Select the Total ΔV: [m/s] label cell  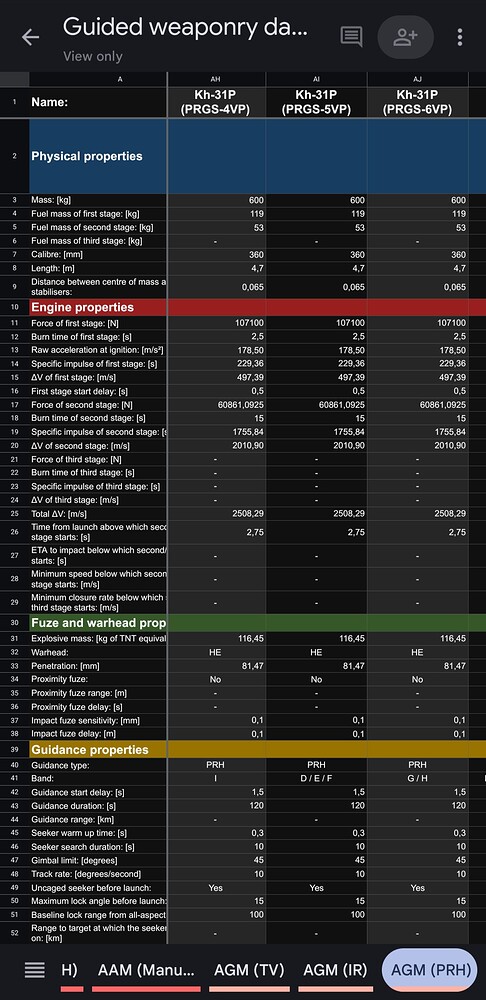(x=98, y=513)
